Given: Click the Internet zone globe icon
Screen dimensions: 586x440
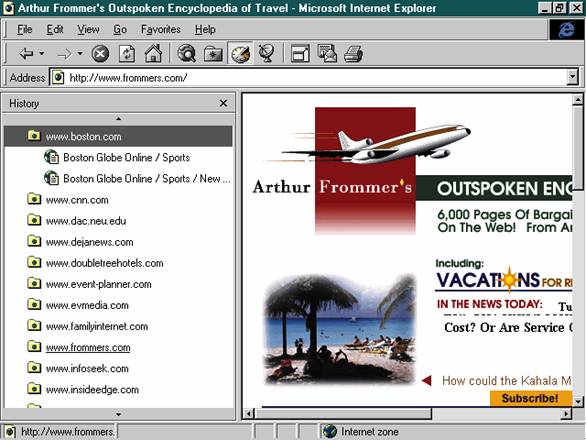Looking at the screenshot, I should 330,431.
